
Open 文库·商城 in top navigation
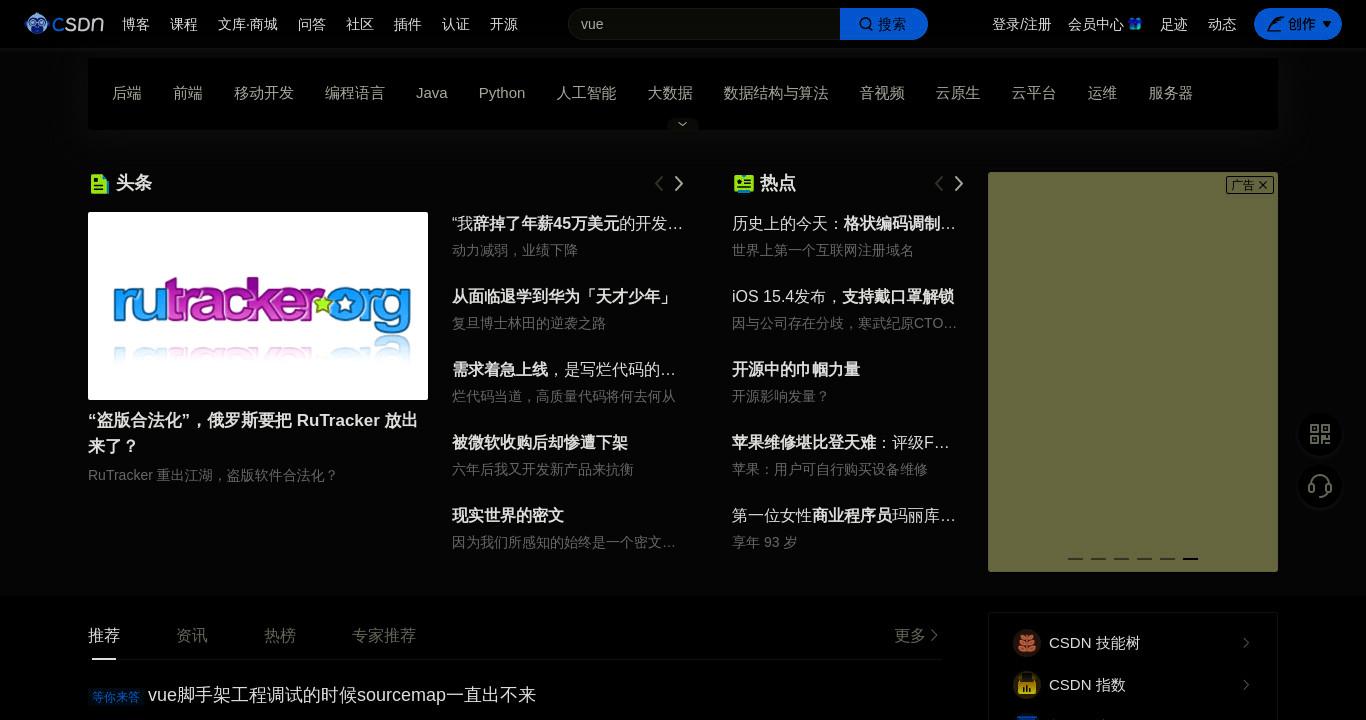(248, 24)
